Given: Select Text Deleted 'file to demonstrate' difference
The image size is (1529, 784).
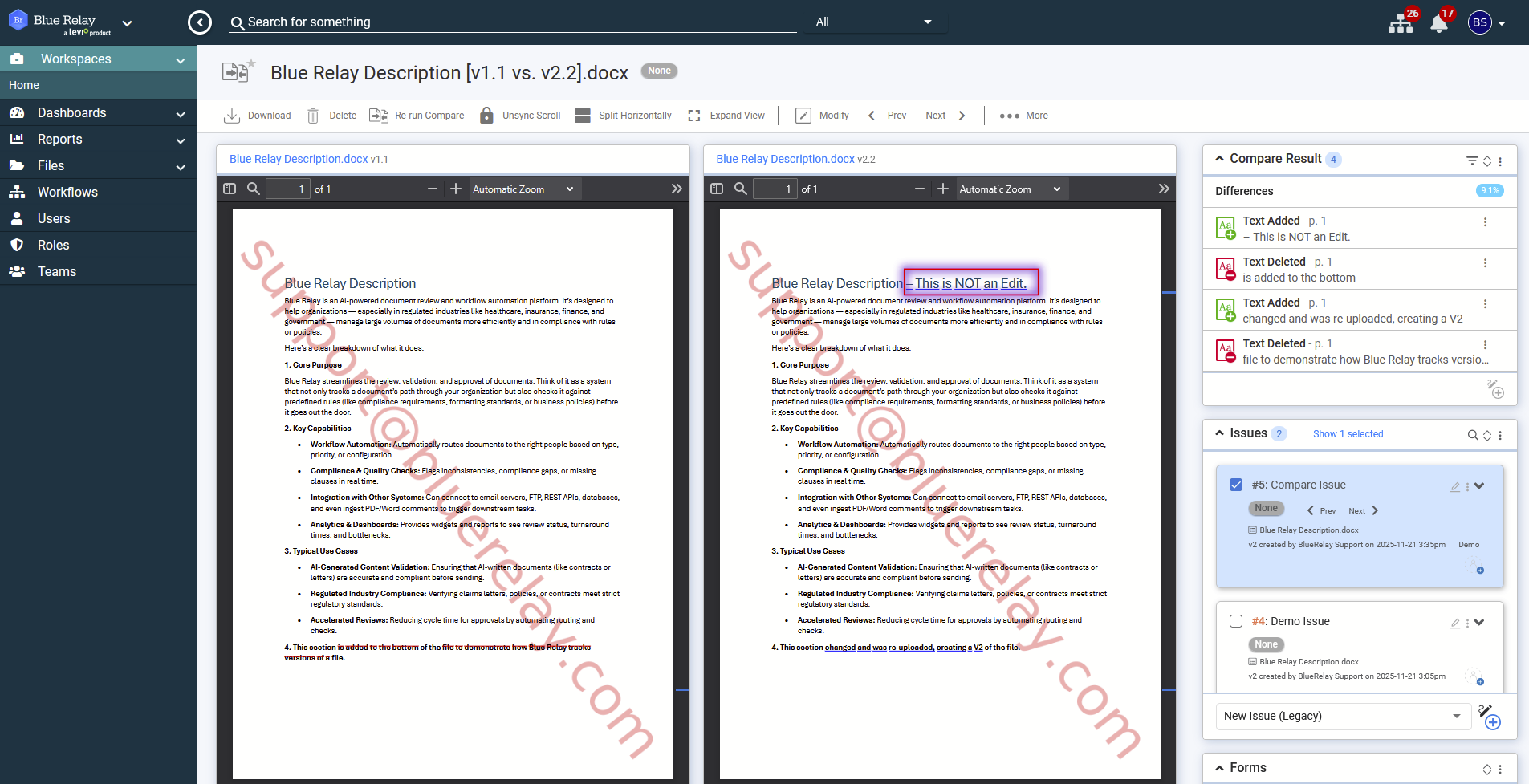Looking at the screenshot, I should [x=1360, y=351].
